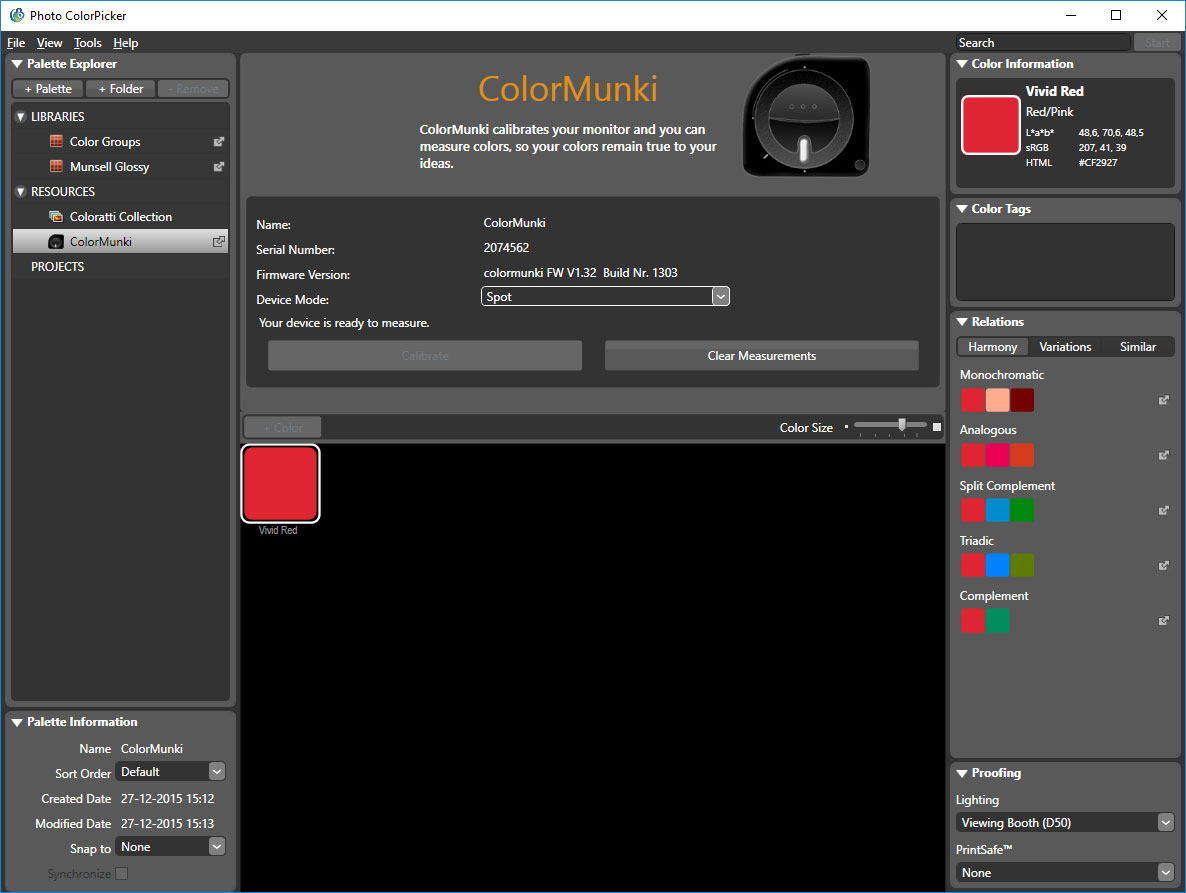
Task: Click the + Folder button
Action: click(120, 89)
